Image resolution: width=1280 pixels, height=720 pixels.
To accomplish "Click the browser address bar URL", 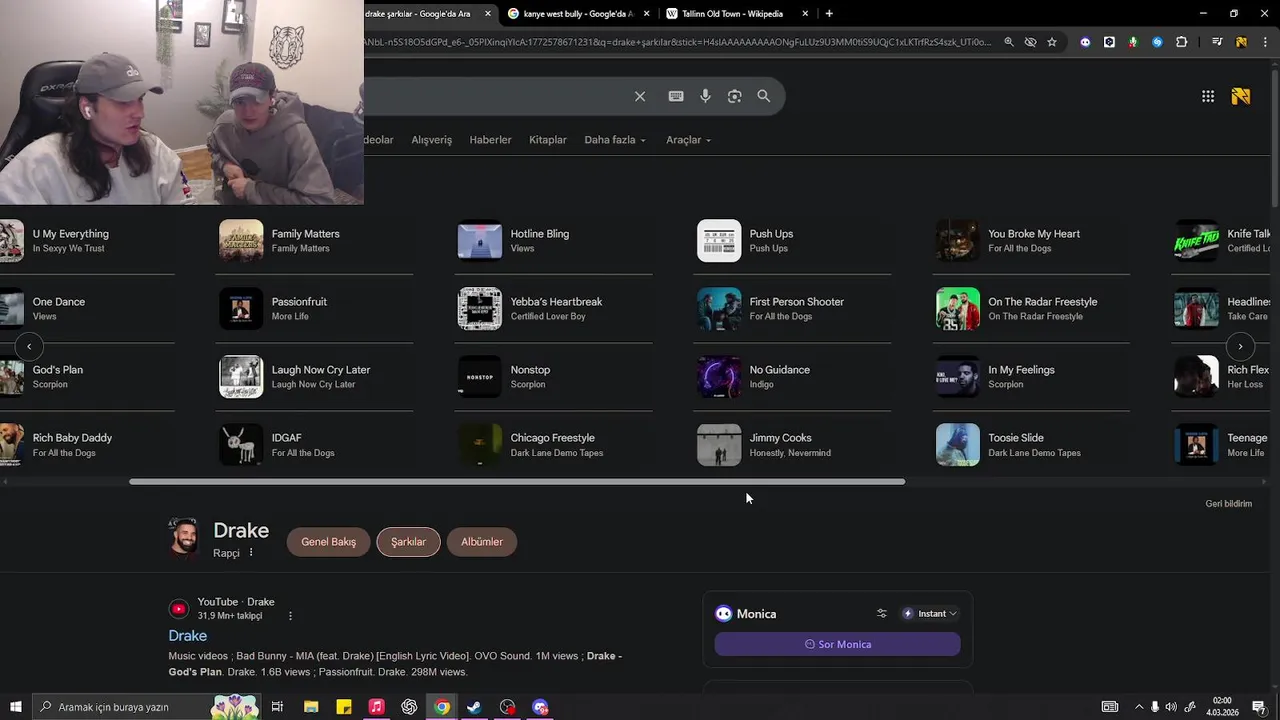I will click(x=680, y=42).
